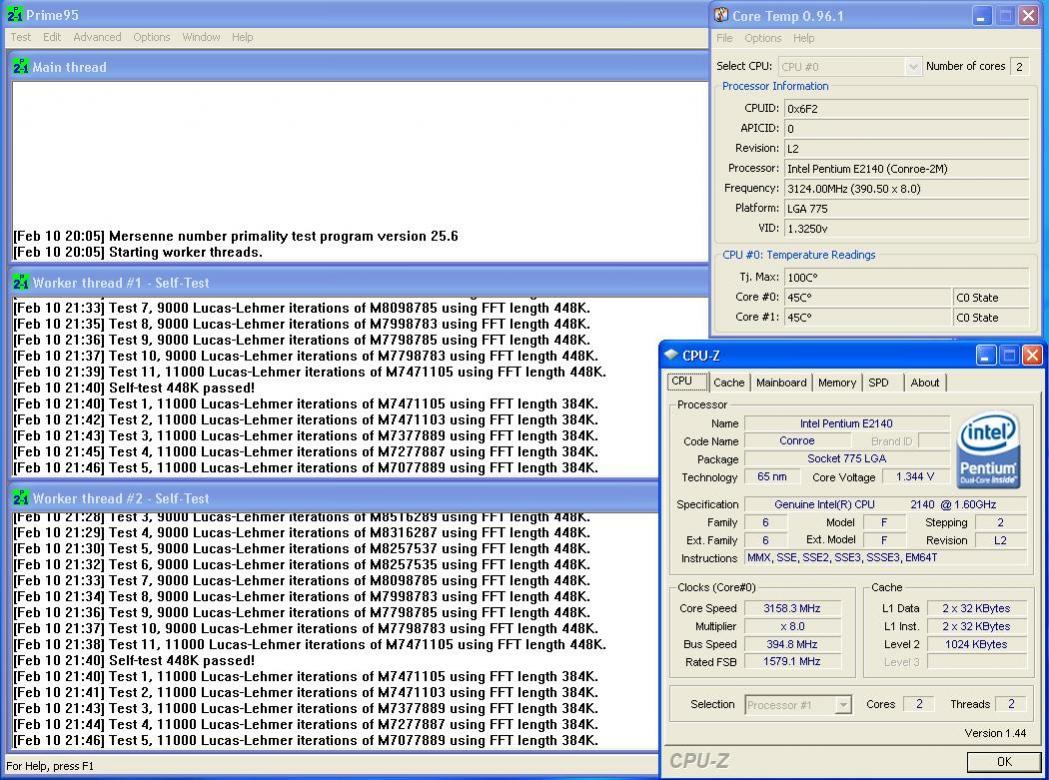Click the Main thread window icon
Screen dimensions: 1049x780
[x=21, y=66]
